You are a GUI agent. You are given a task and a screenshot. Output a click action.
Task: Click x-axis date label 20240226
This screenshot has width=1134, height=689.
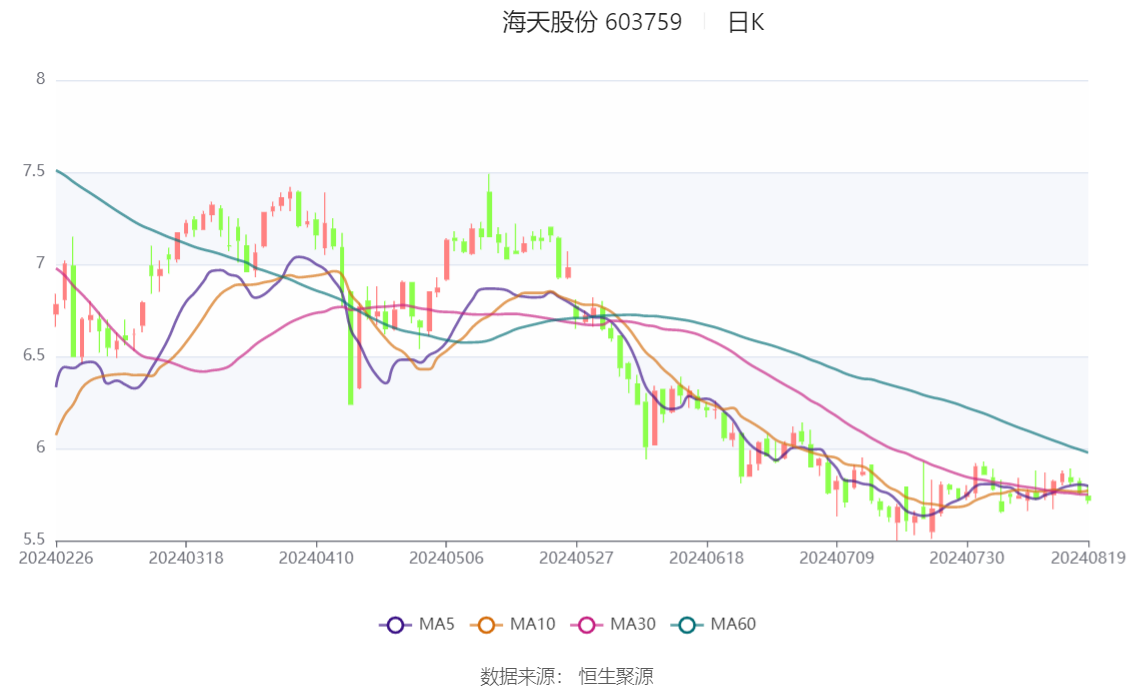56,558
